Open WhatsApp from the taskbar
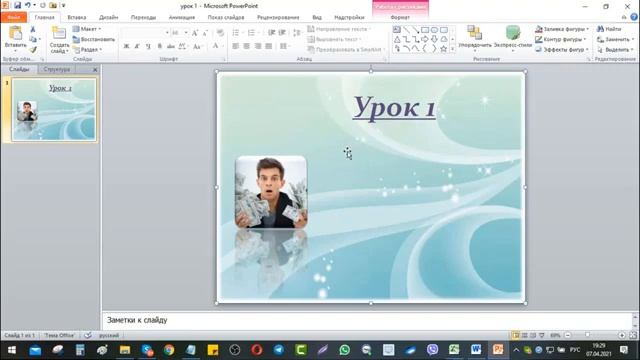This screenshot has width=640, height=360. point(344,350)
